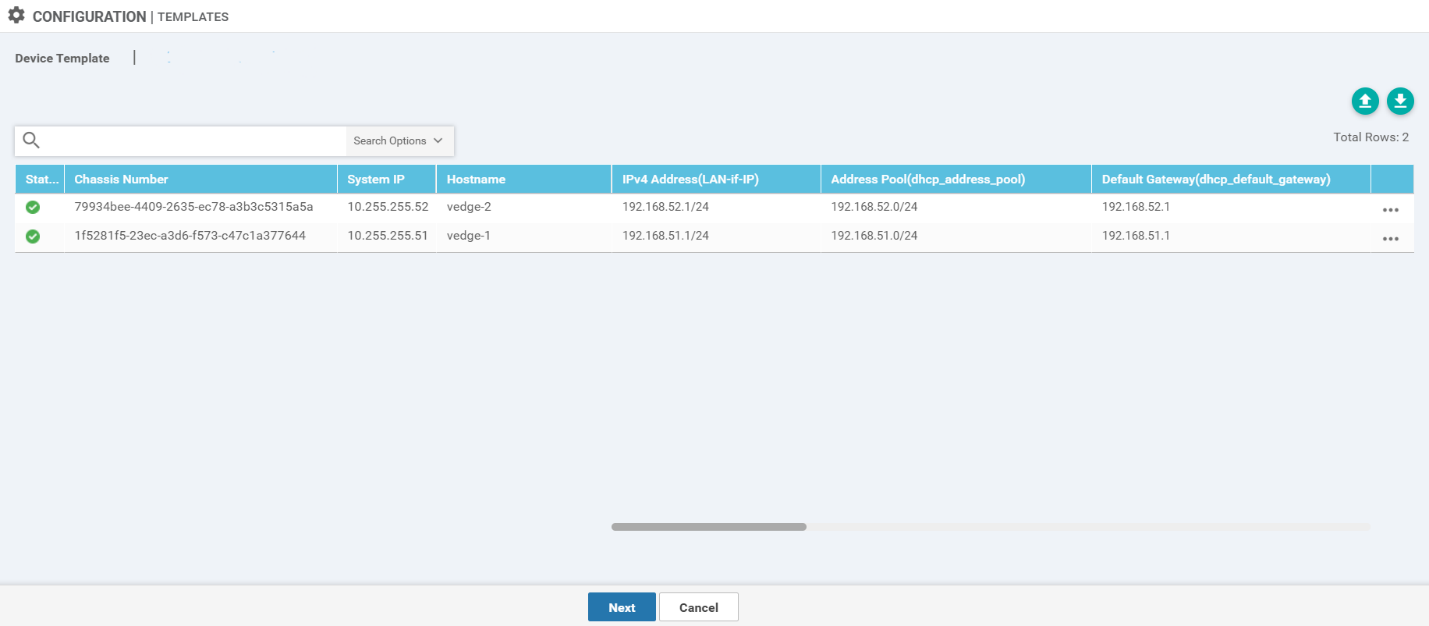Click the upload arrow icon
The width and height of the screenshot is (1429, 626).
[x=1365, y=100]
